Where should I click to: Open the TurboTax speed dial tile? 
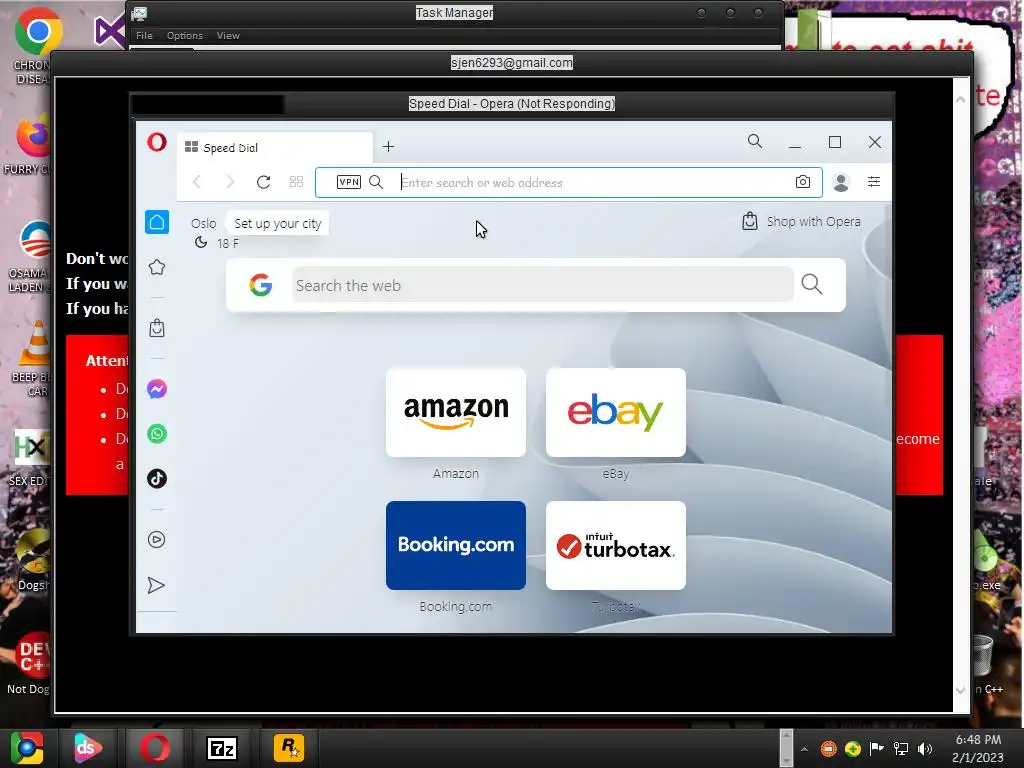pos(616,545)
